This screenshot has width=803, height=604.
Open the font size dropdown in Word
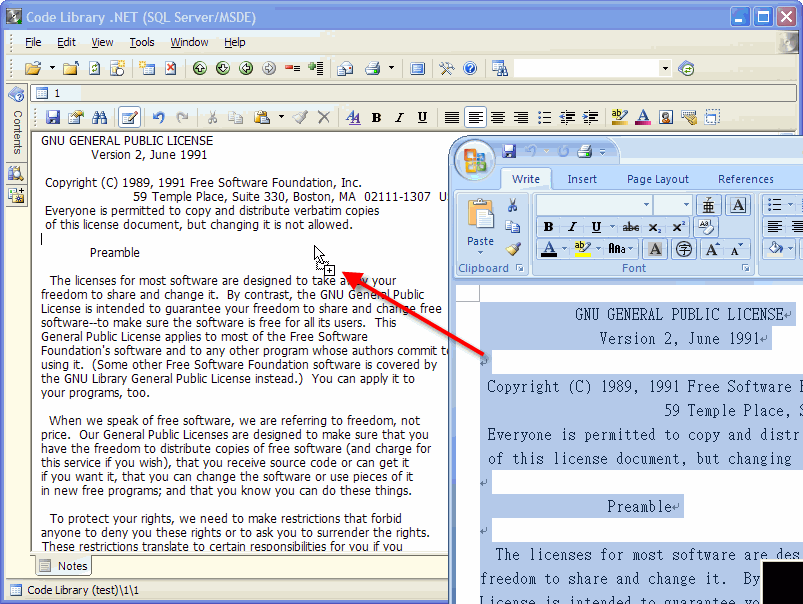click(686, 205)
